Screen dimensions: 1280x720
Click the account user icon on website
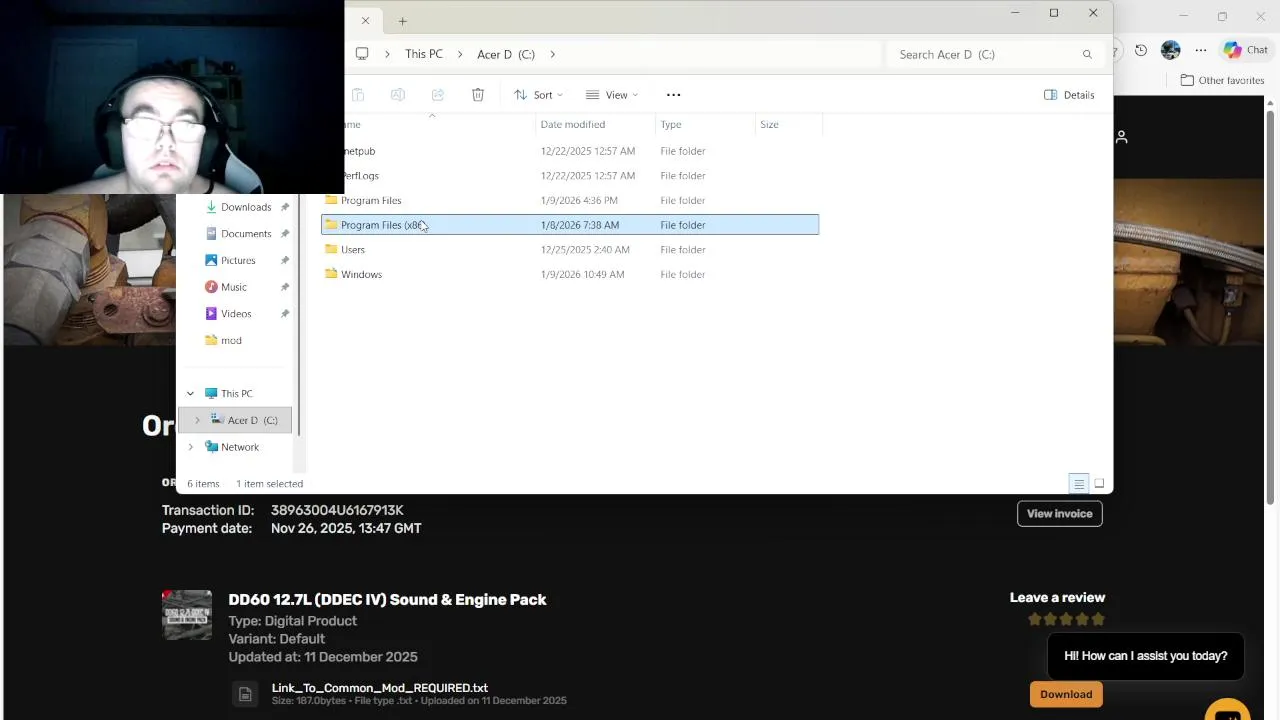pos(1122,137)
